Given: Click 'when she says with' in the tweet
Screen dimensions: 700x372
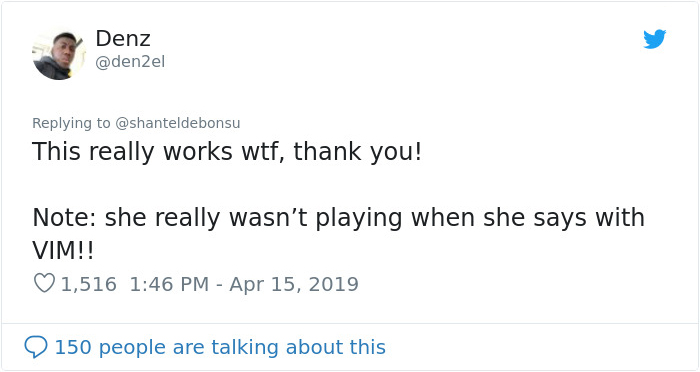Looking at the screenshot, I should pos(528,218).
